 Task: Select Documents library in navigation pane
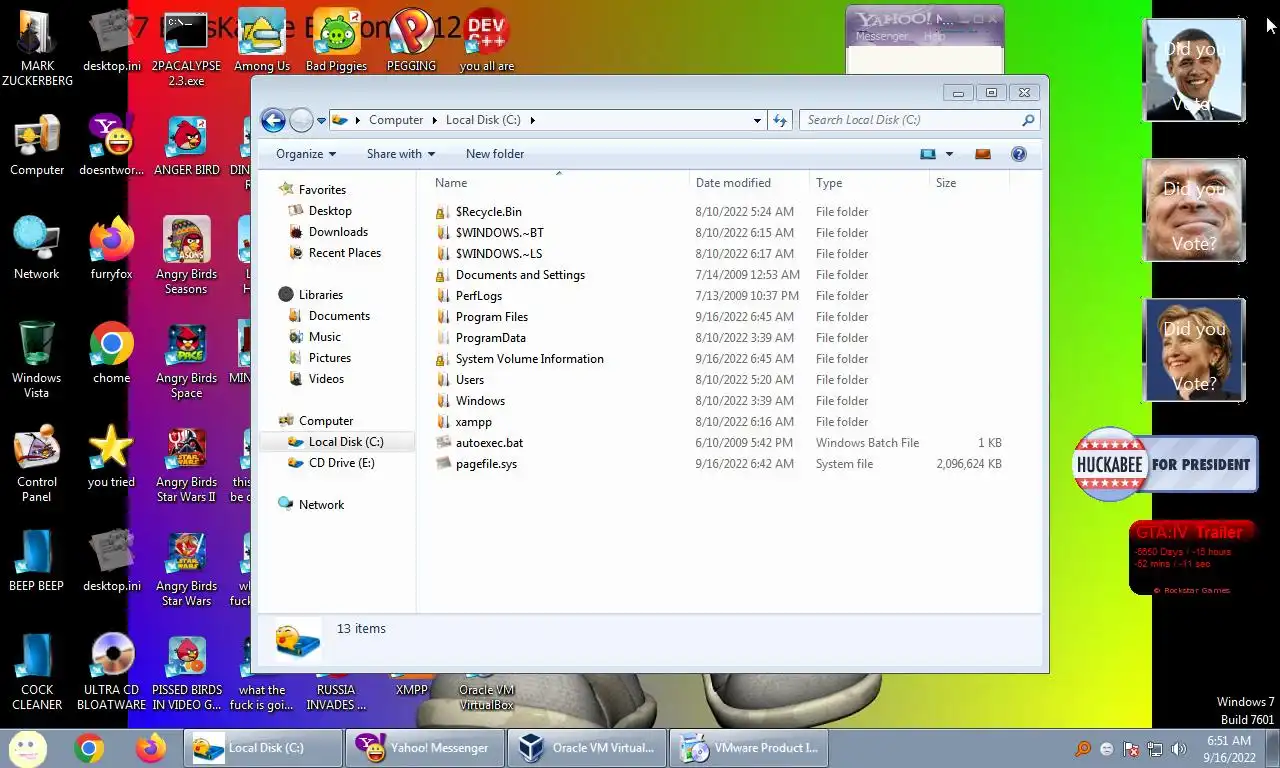pyautogui.click(x=339, y=316)
